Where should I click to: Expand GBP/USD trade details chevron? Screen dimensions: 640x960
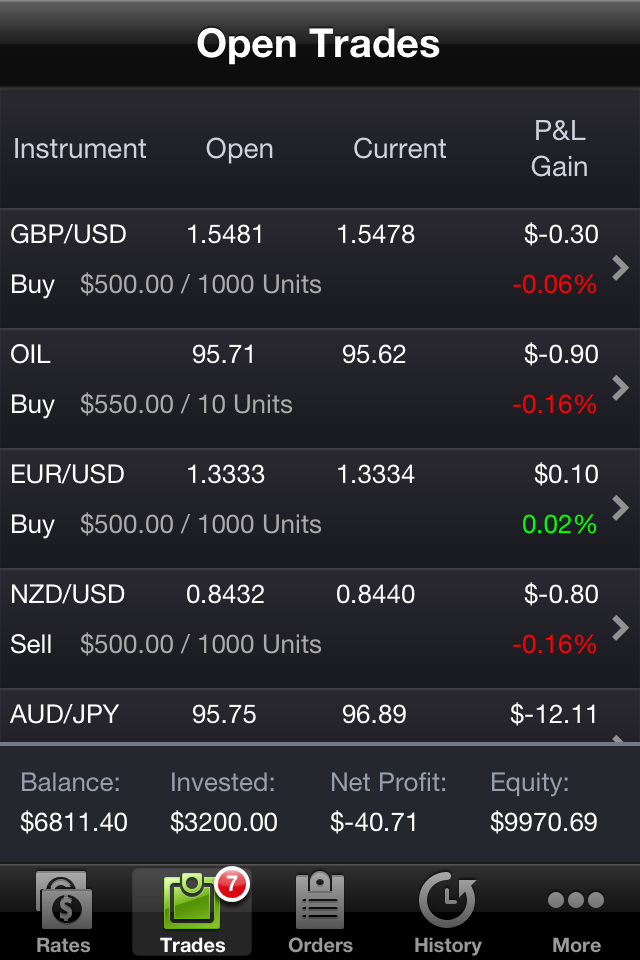coord(620,267)
